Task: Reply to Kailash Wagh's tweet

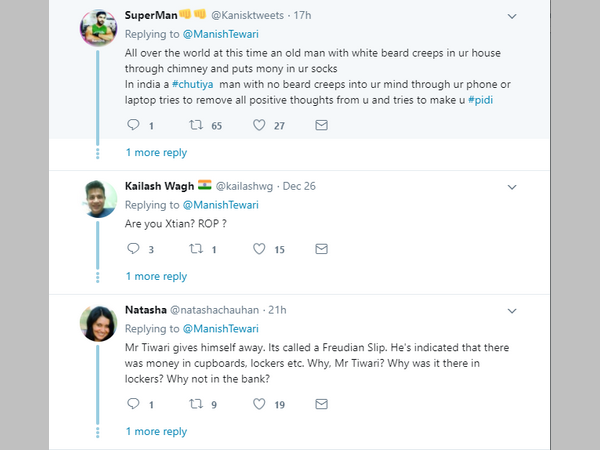Action: pos(134,249)
